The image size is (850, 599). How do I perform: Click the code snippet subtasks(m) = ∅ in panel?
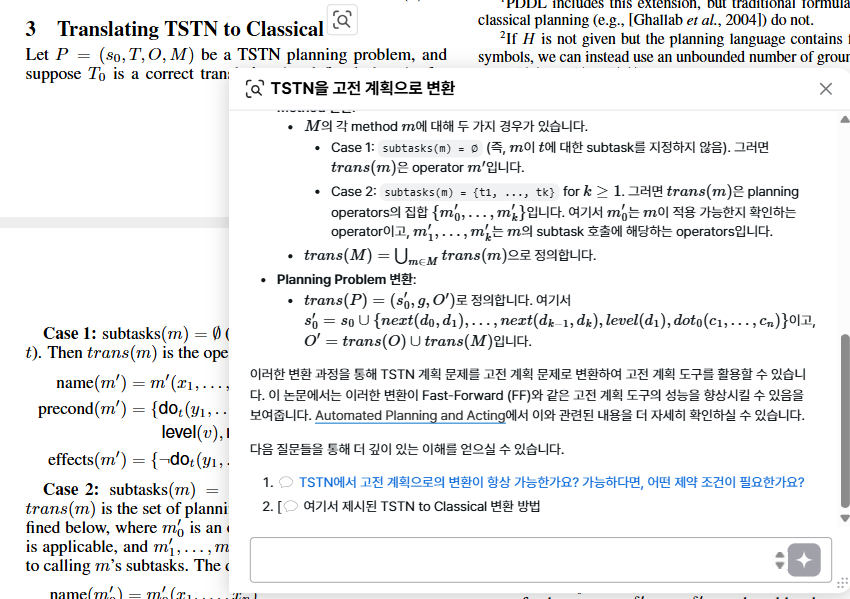tap(430, 148)
